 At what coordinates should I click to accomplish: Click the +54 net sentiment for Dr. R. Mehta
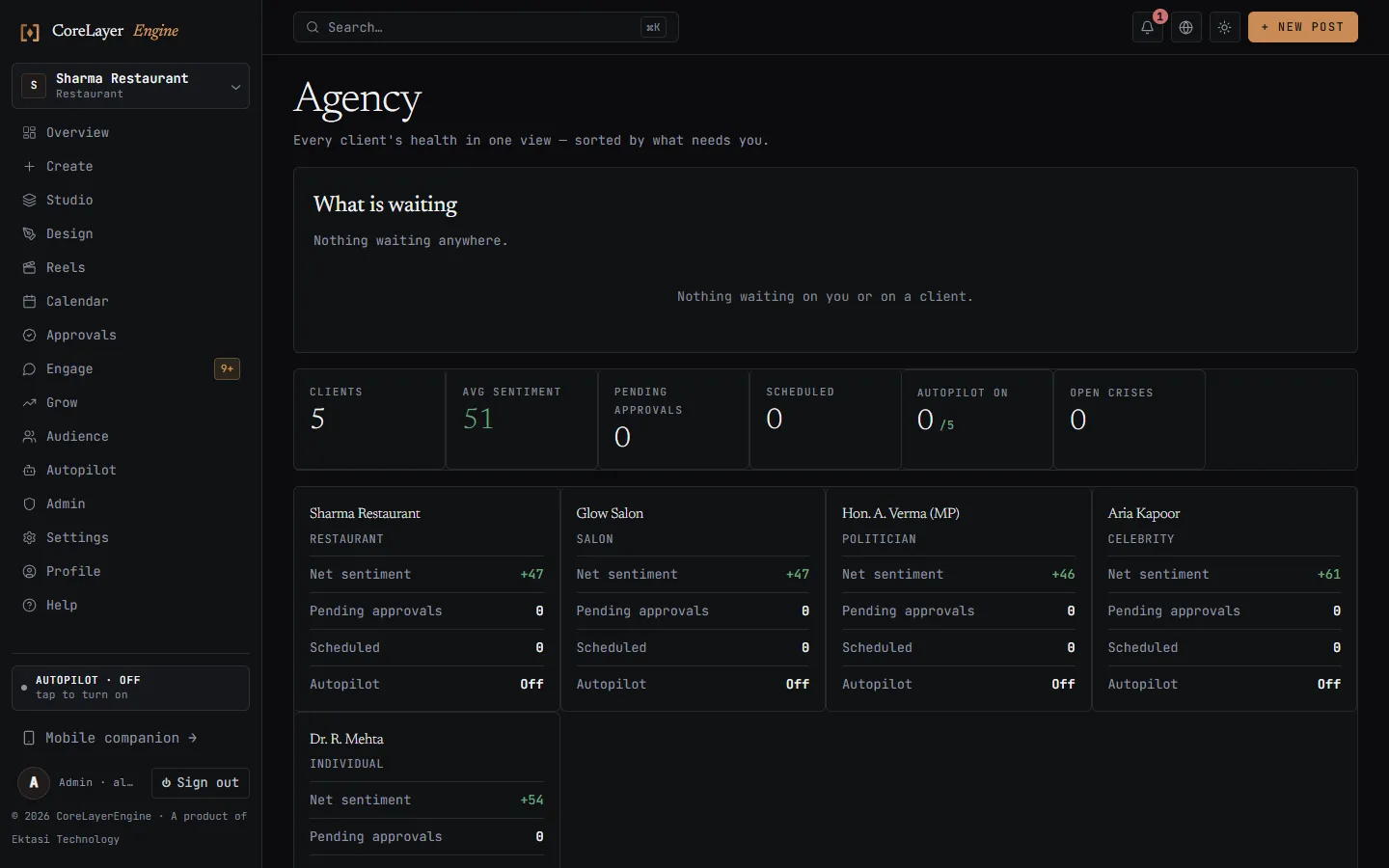pyautogui.click(x=531, y=800)
